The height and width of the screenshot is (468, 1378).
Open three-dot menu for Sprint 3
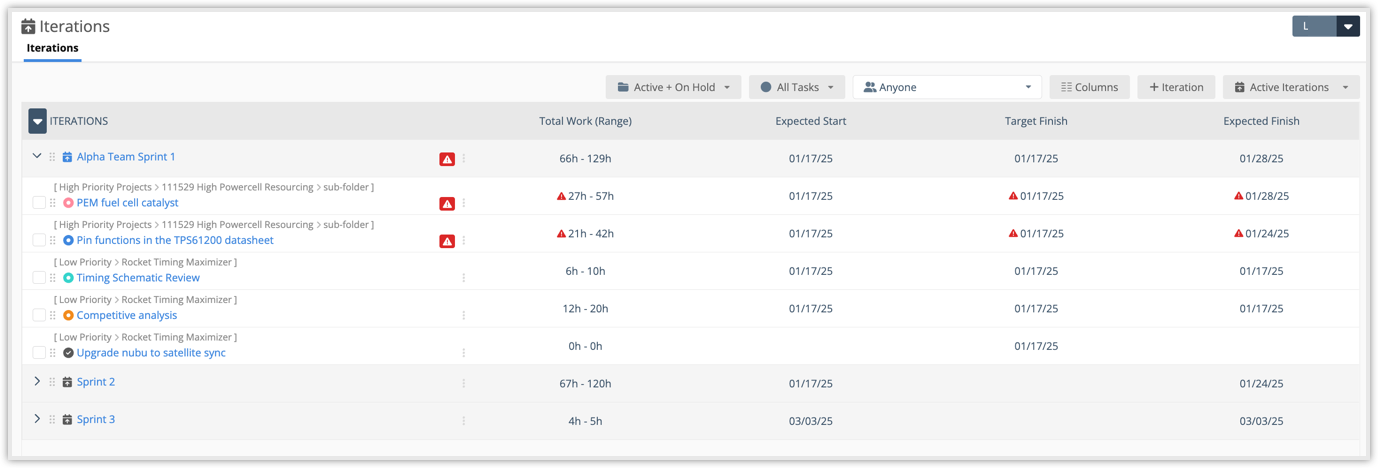tap(464, 421)
